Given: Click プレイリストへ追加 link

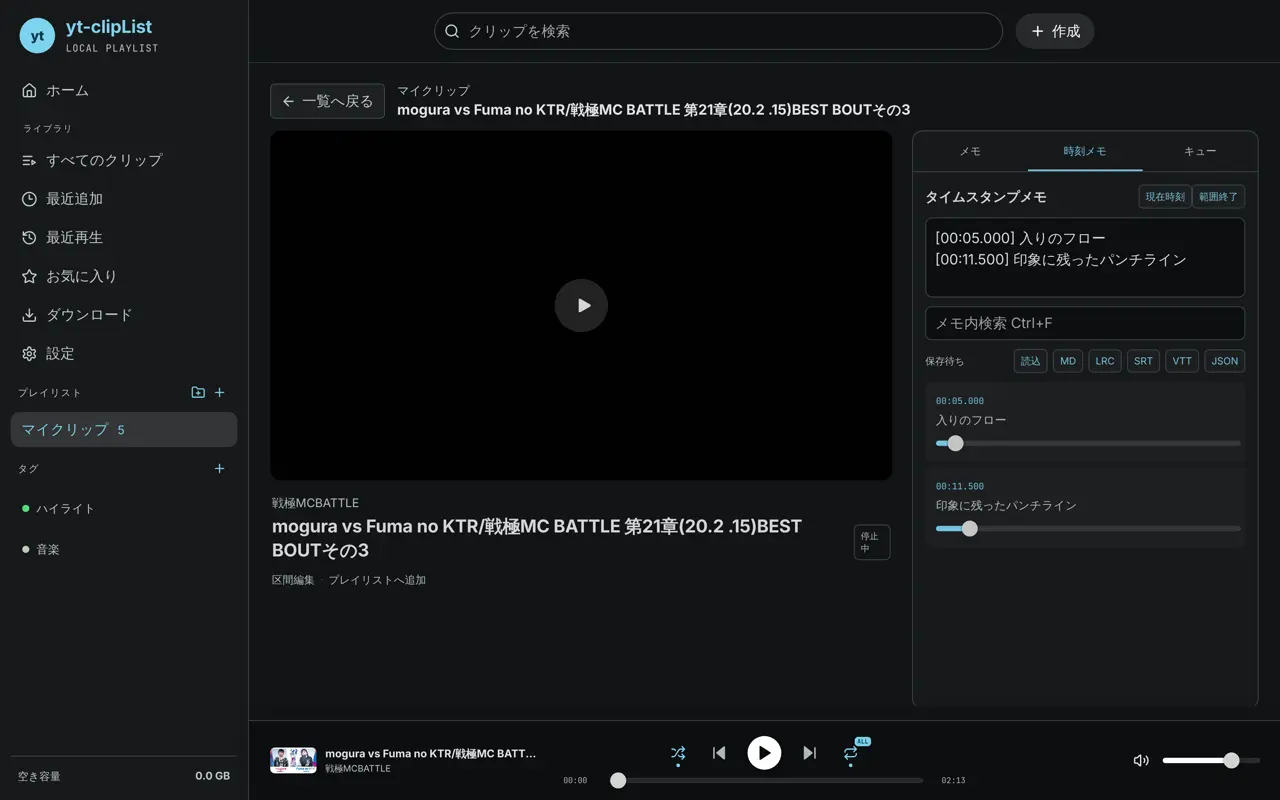Looking at the screenshot, I should (377, 580).
